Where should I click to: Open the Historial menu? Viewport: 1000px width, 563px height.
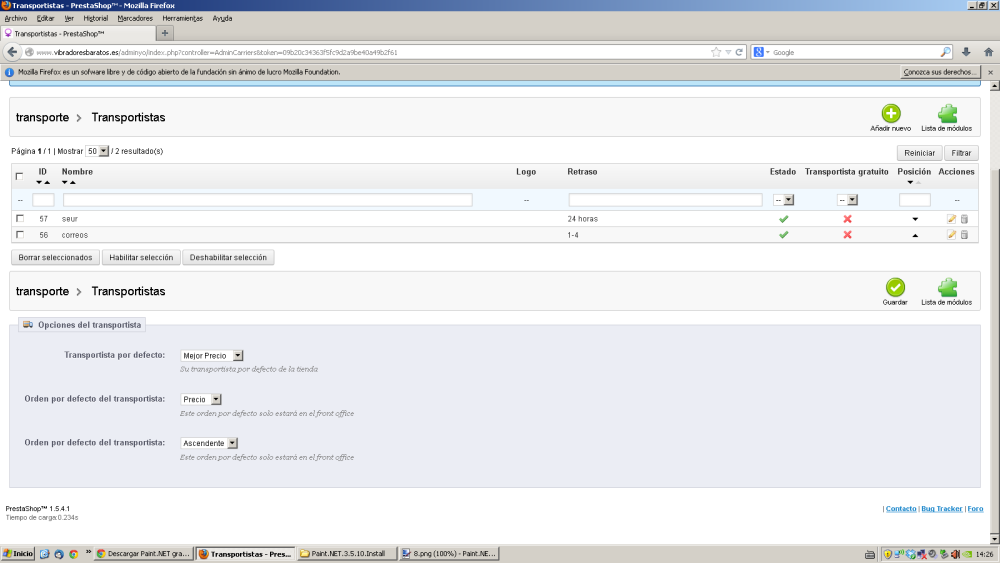point(96,18)
